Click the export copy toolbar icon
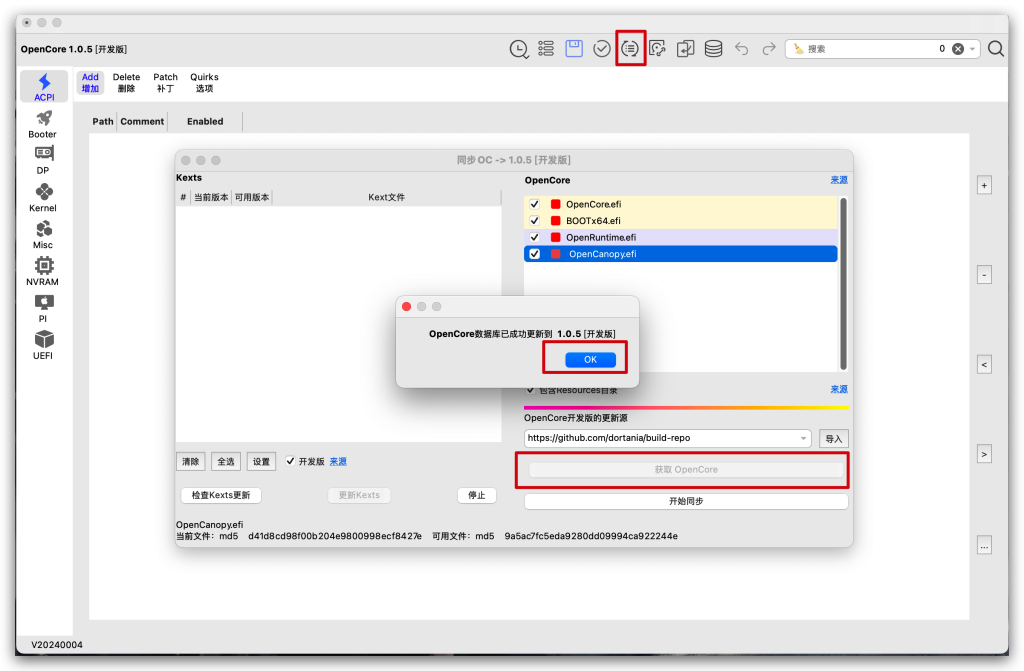 tap(685, 49)
